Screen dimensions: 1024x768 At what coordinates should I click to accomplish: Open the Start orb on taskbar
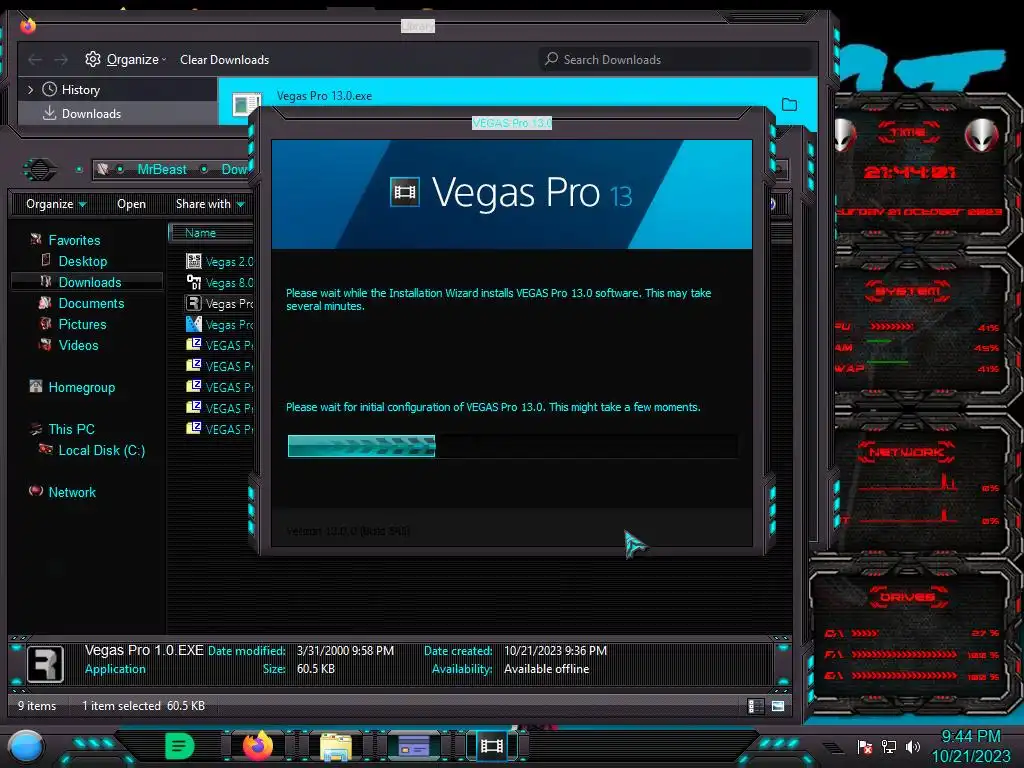(26, 746)
